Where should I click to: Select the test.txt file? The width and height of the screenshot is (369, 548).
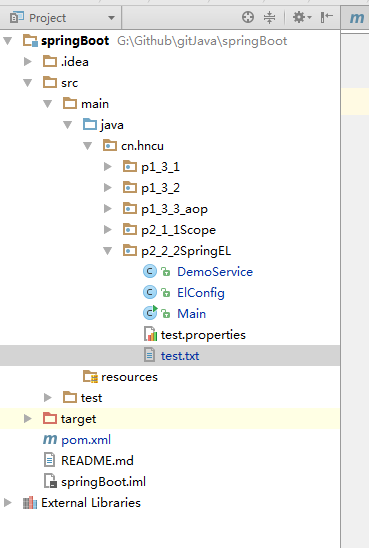tap(180, 356)
